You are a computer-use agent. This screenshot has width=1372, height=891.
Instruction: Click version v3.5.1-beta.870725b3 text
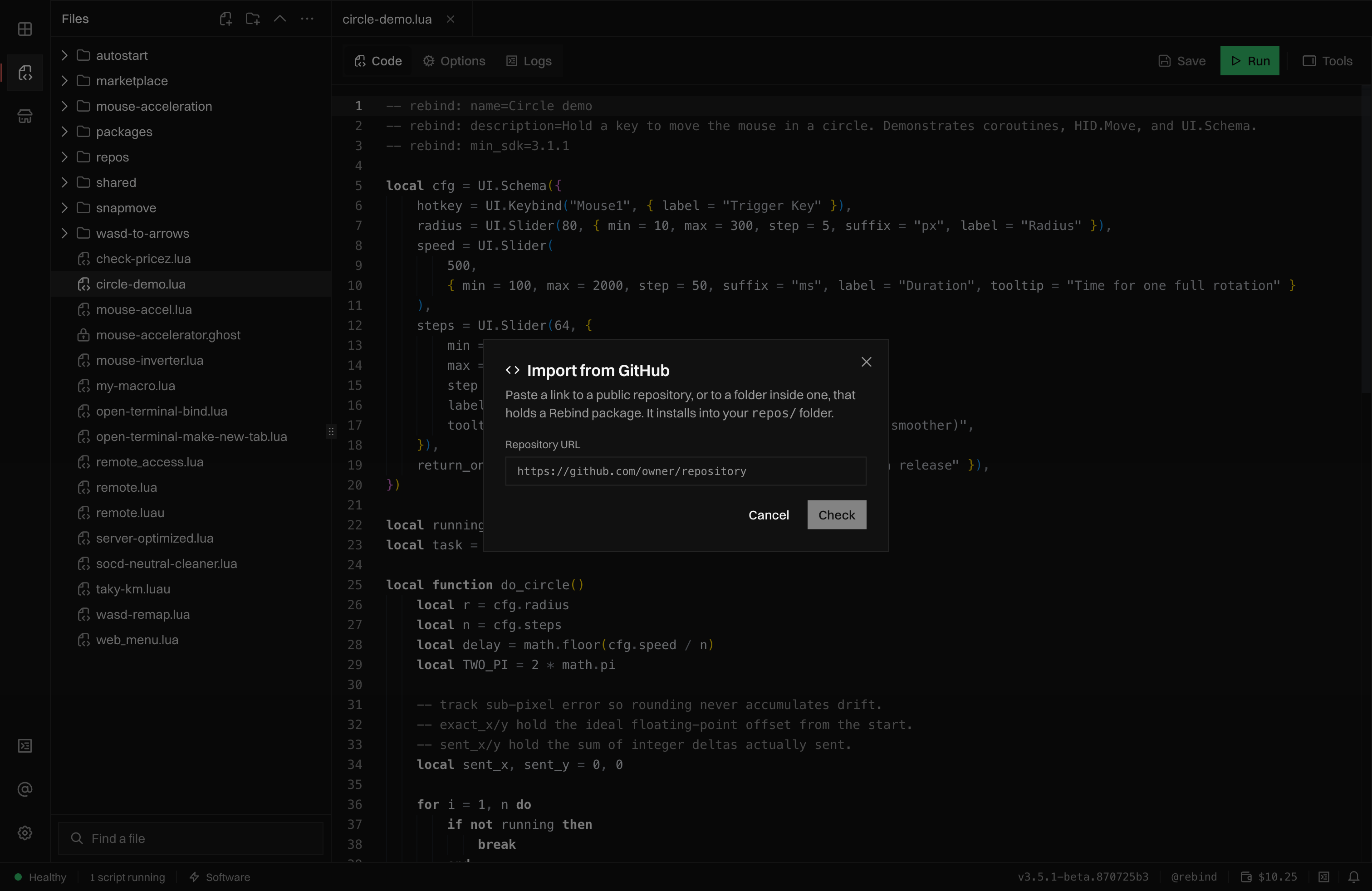[x=1083, y=876]
